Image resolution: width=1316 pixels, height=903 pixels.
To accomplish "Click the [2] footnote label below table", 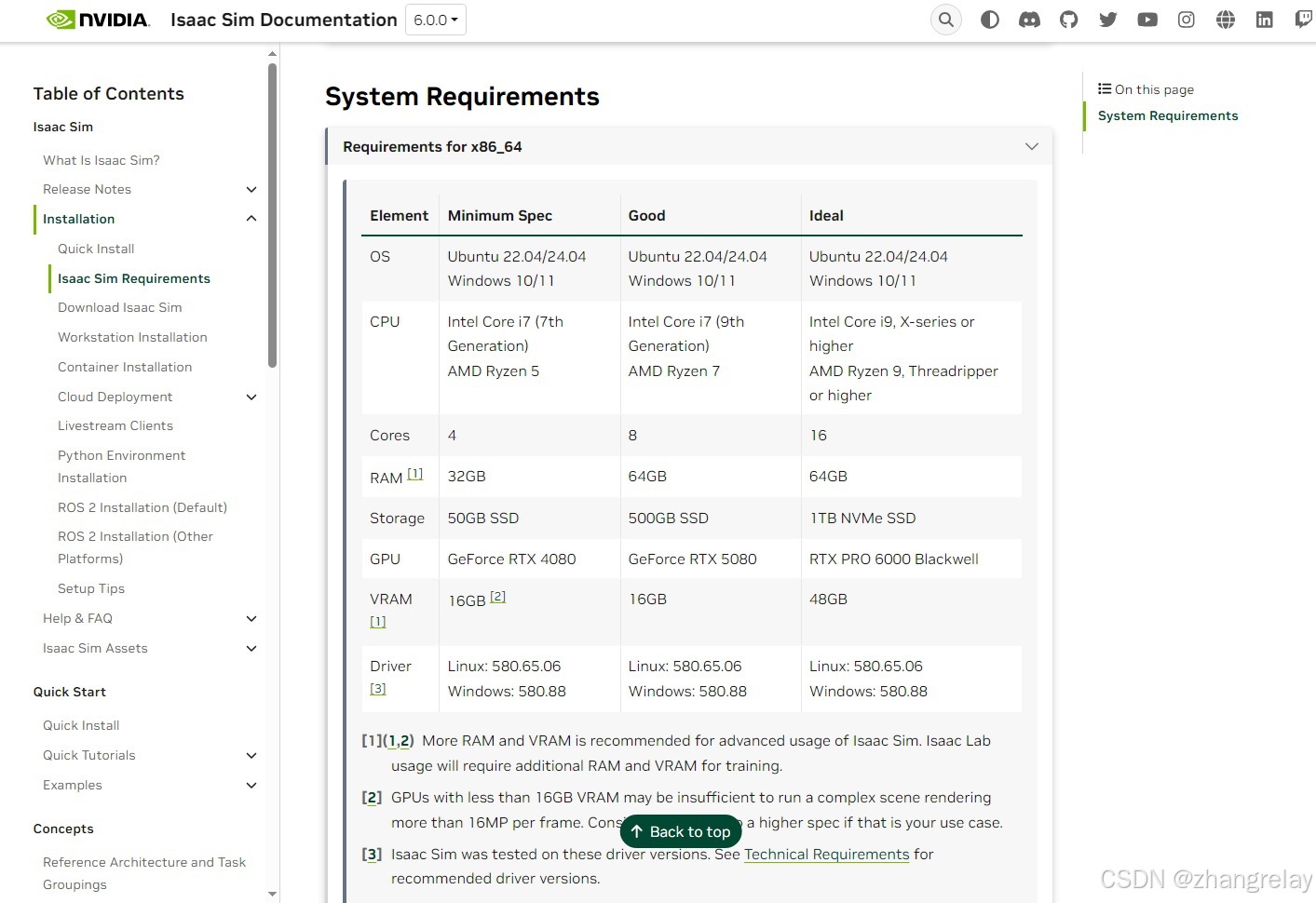I will point(372,798).
